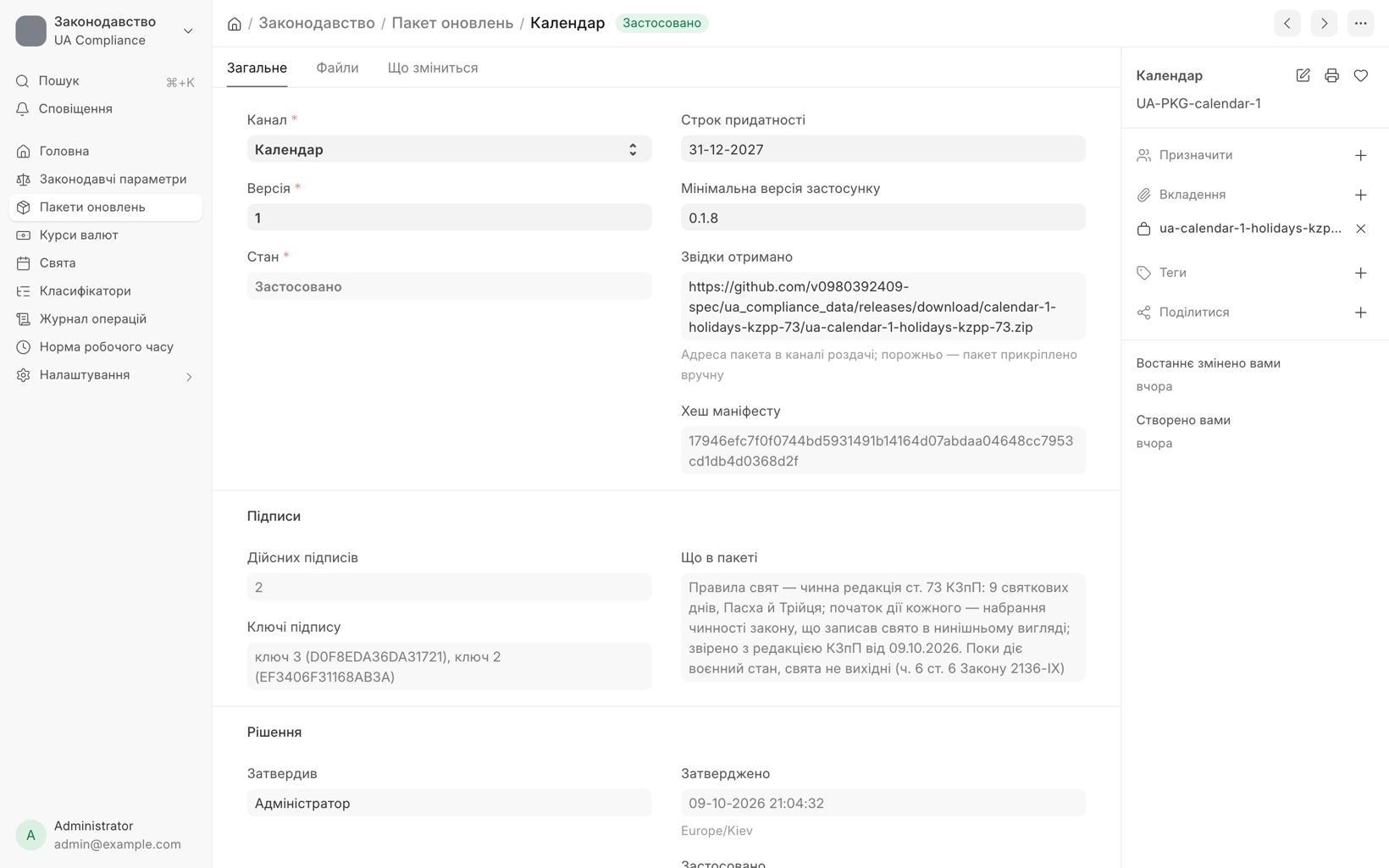Like the document with heart icon
Viewport: 1389px width, 868px height.
point(1360,75)
